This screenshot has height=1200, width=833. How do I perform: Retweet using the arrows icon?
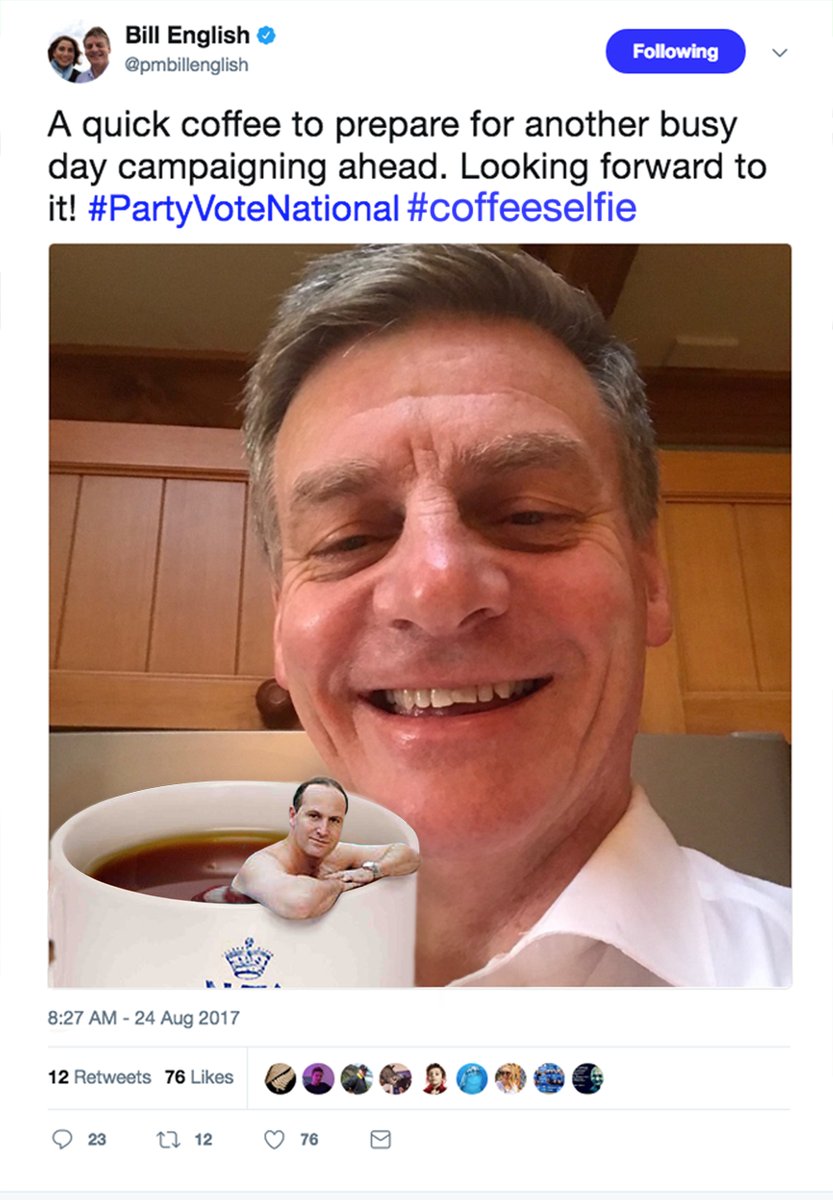tap(168, 1139)
